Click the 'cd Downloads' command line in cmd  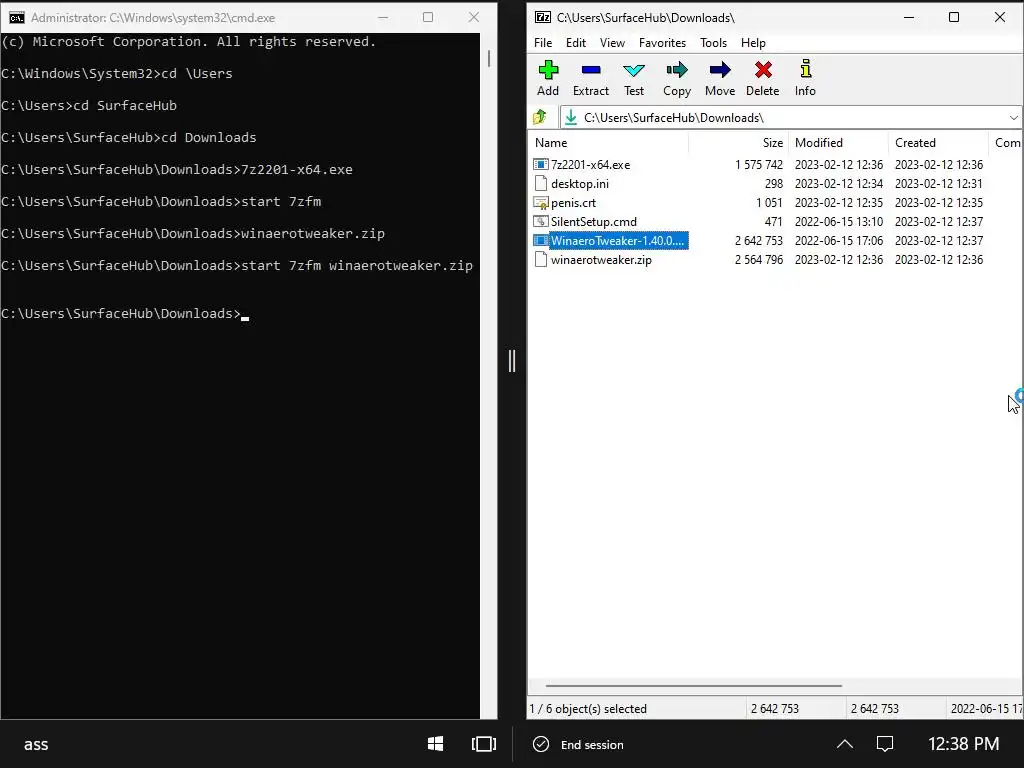tap(208, 137)
